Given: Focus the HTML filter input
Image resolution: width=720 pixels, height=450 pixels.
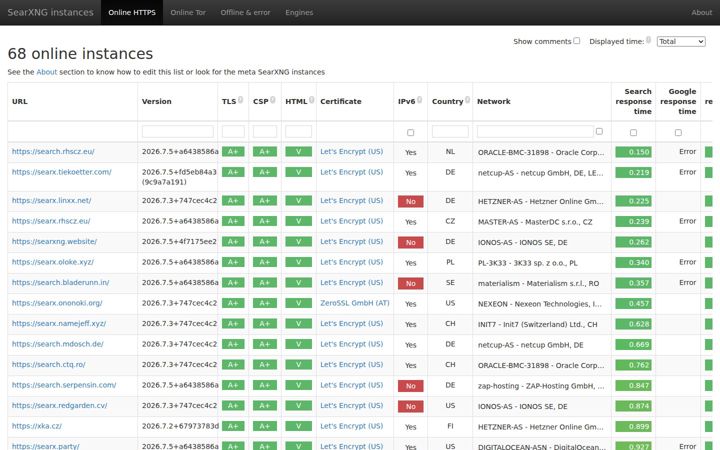Looking at the screenshot, I should (x=298, y=132).
